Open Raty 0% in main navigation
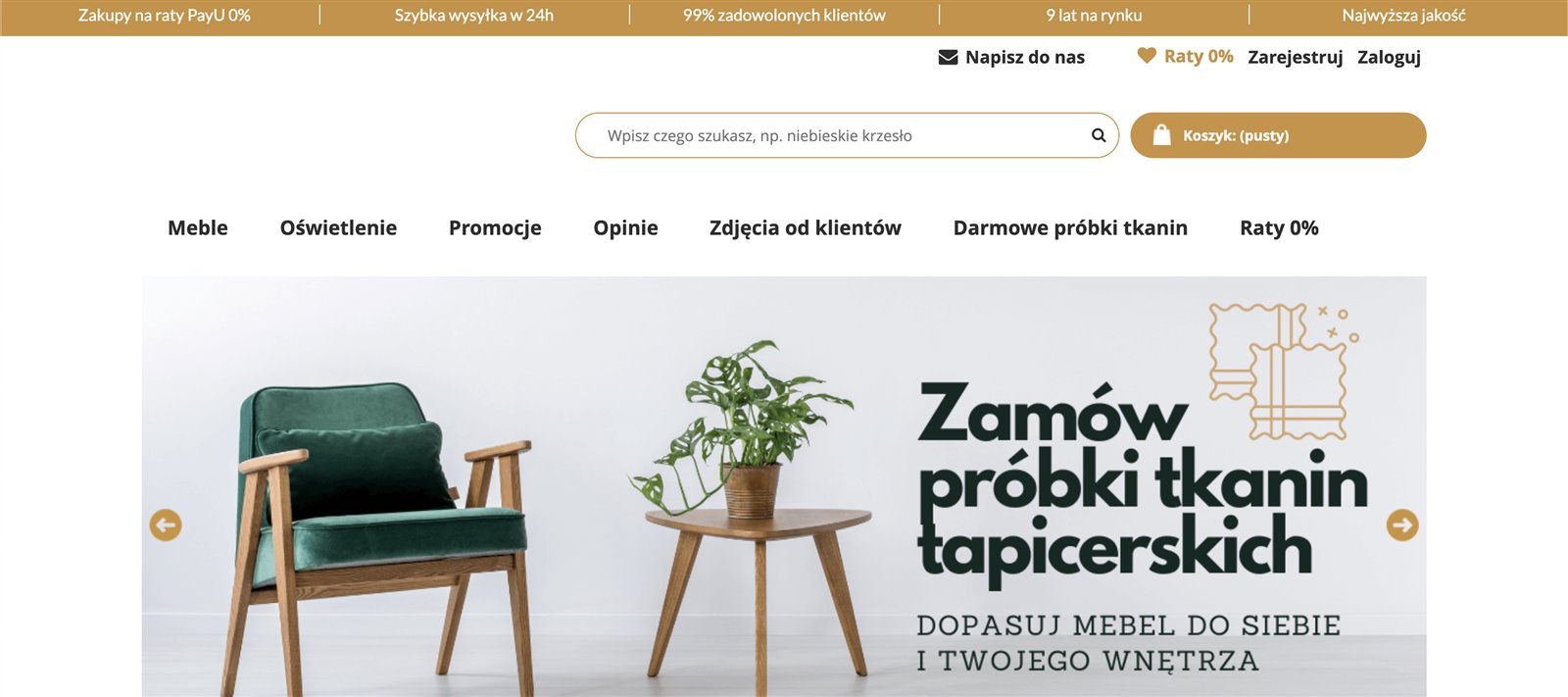1568x697 pixels. [x=1279, y=228]
